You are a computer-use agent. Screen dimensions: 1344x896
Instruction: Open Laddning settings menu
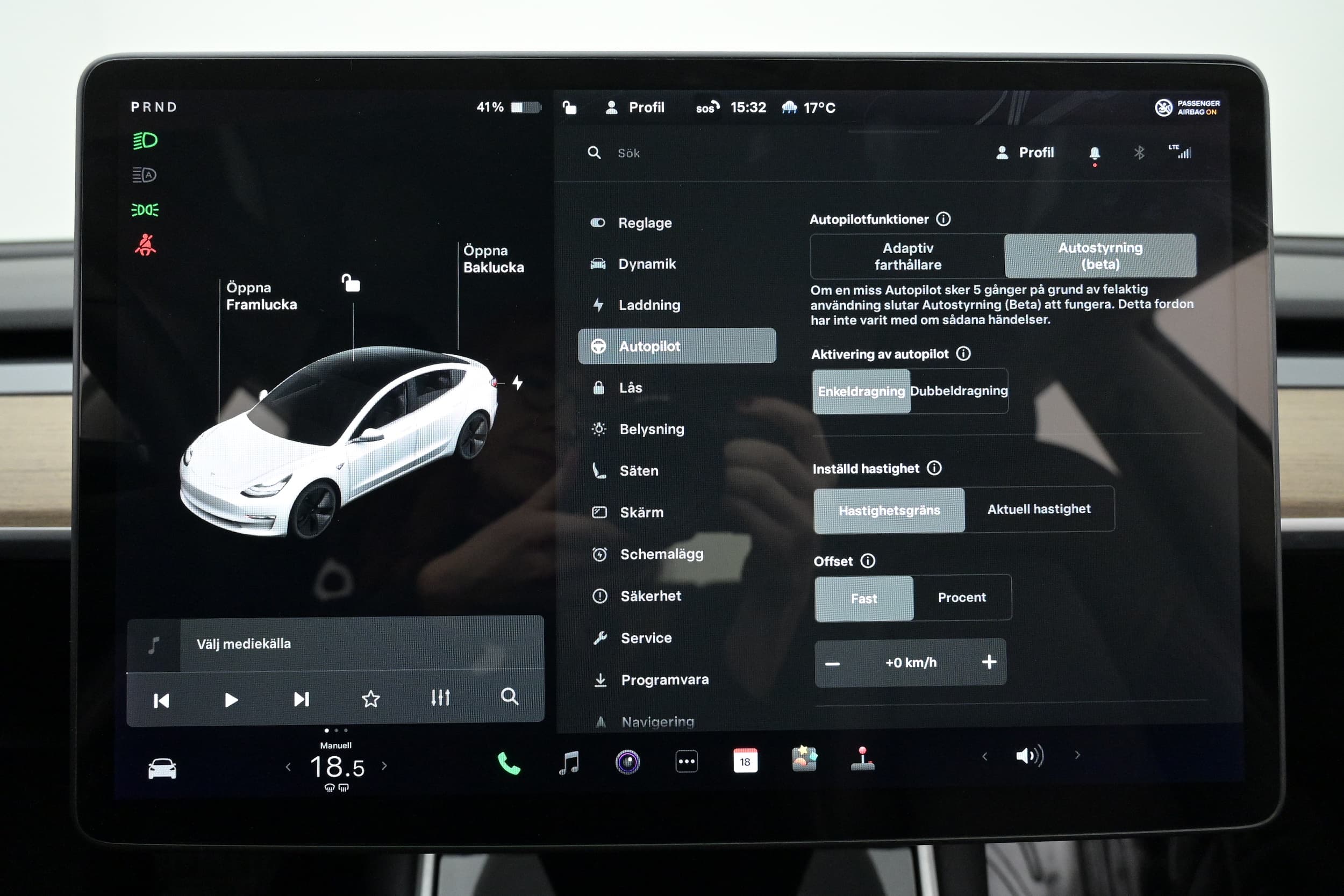677,305
